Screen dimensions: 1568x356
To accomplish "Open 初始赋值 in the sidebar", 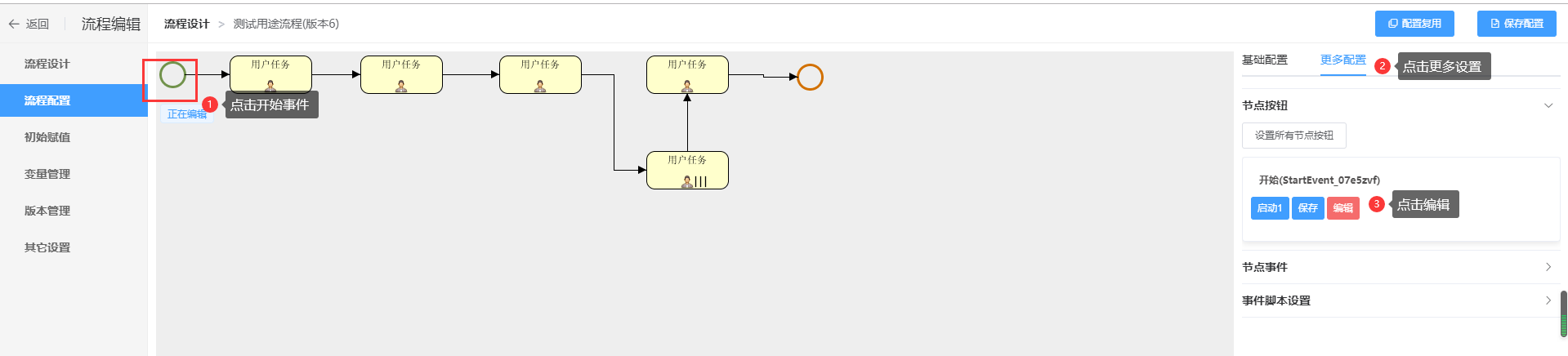I will point(47,137).
